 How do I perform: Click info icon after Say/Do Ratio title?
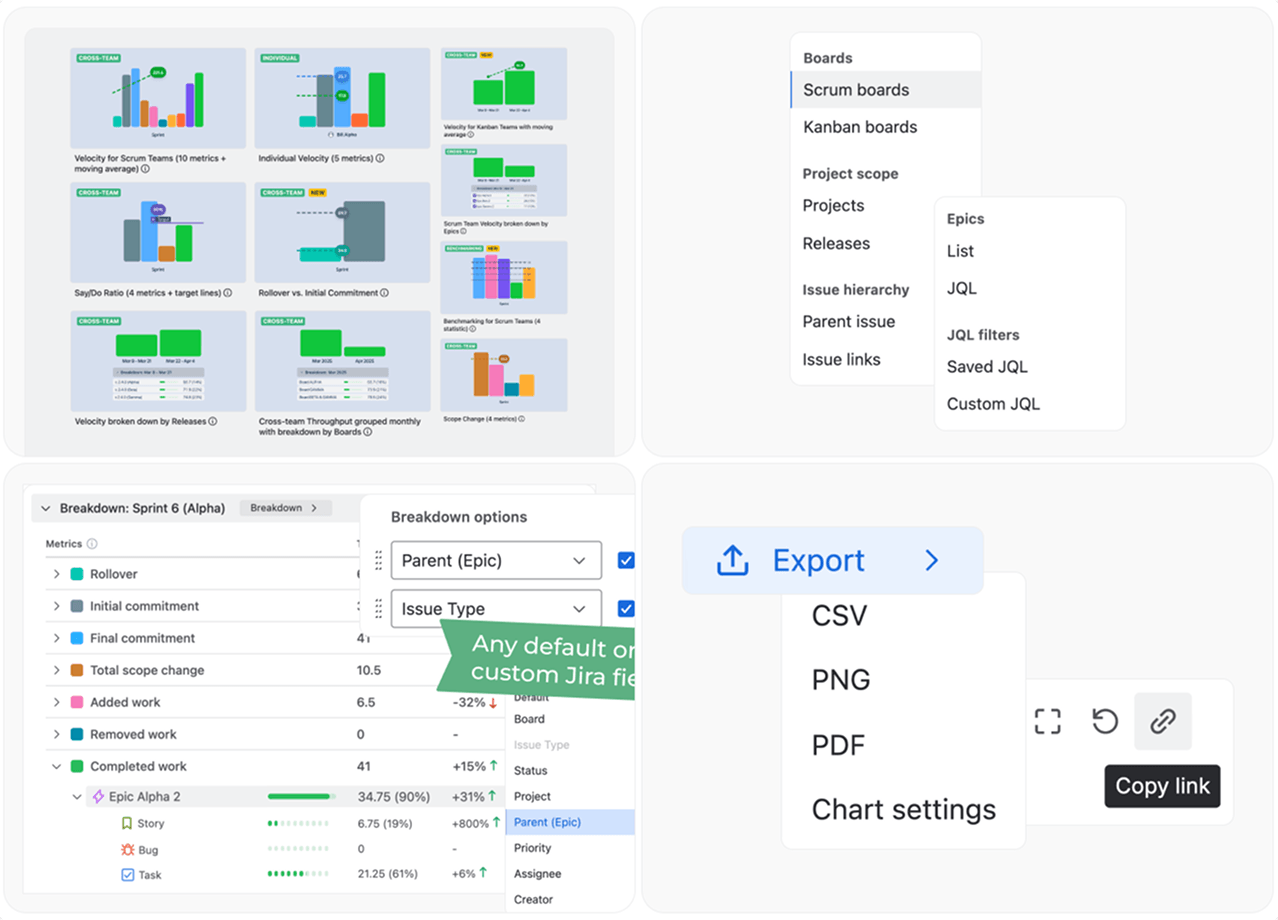coord(228,293)
